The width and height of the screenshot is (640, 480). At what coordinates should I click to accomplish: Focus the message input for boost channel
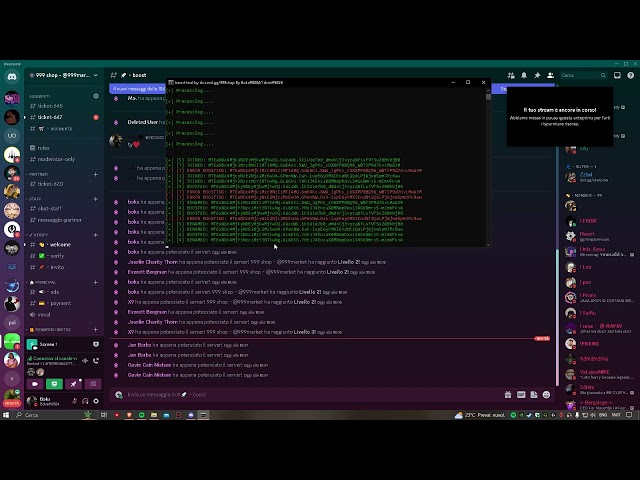click(x=310, y=395)
